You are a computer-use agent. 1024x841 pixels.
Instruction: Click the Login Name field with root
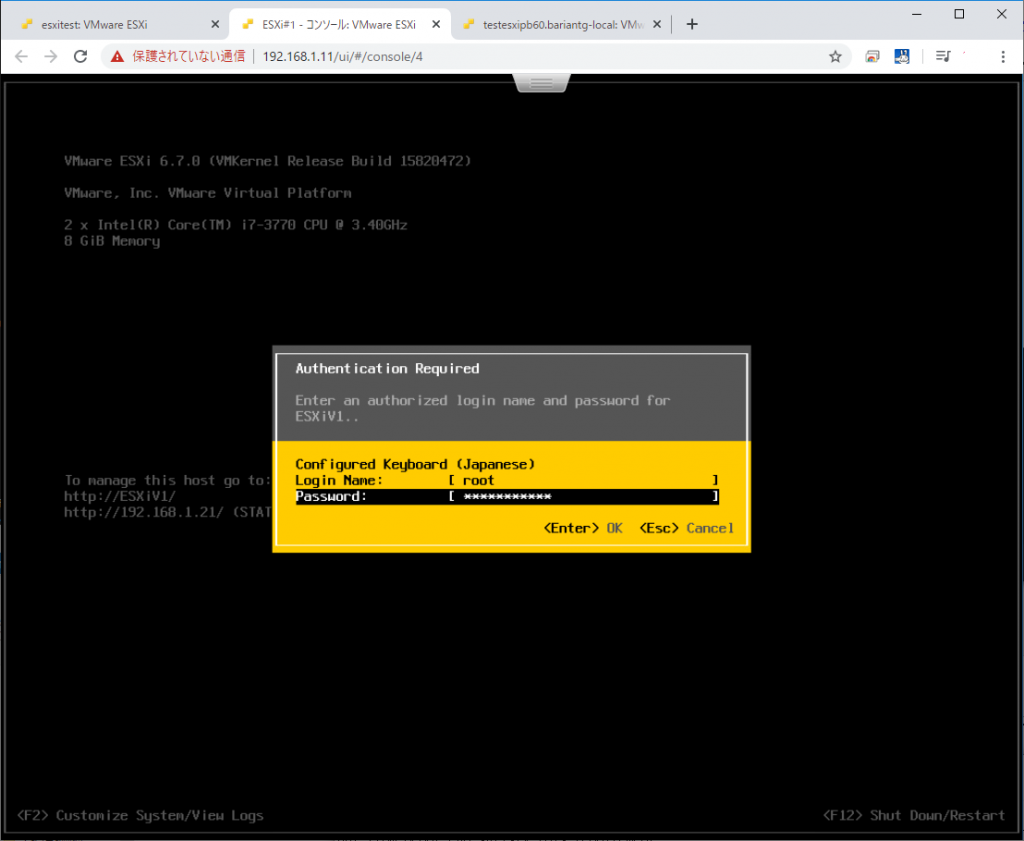pos(584,481)
